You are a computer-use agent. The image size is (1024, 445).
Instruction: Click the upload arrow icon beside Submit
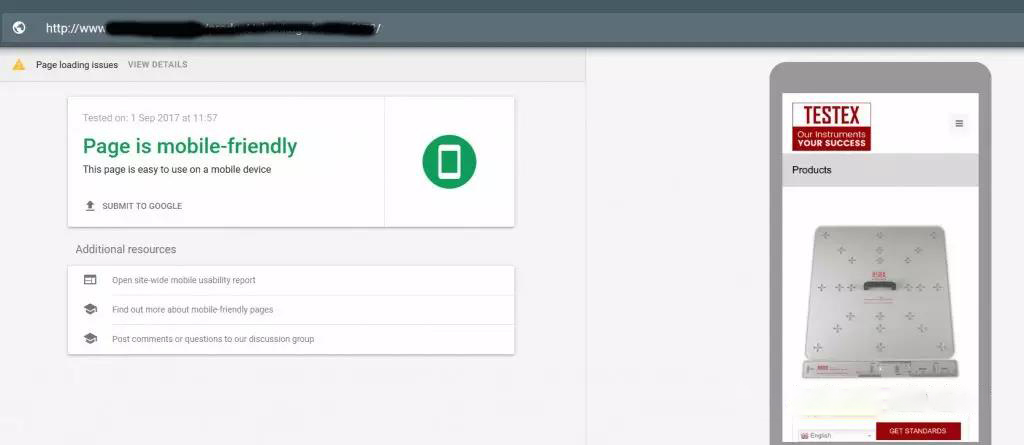point(90,206)
